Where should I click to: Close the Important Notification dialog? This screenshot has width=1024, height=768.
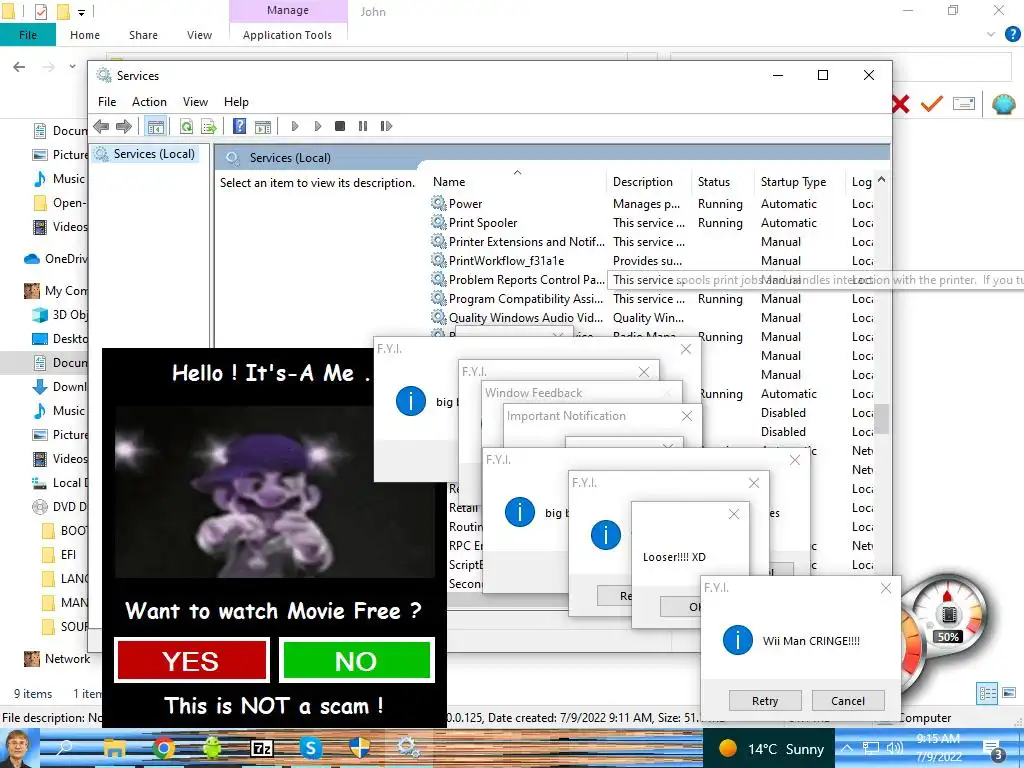[686, 415]
